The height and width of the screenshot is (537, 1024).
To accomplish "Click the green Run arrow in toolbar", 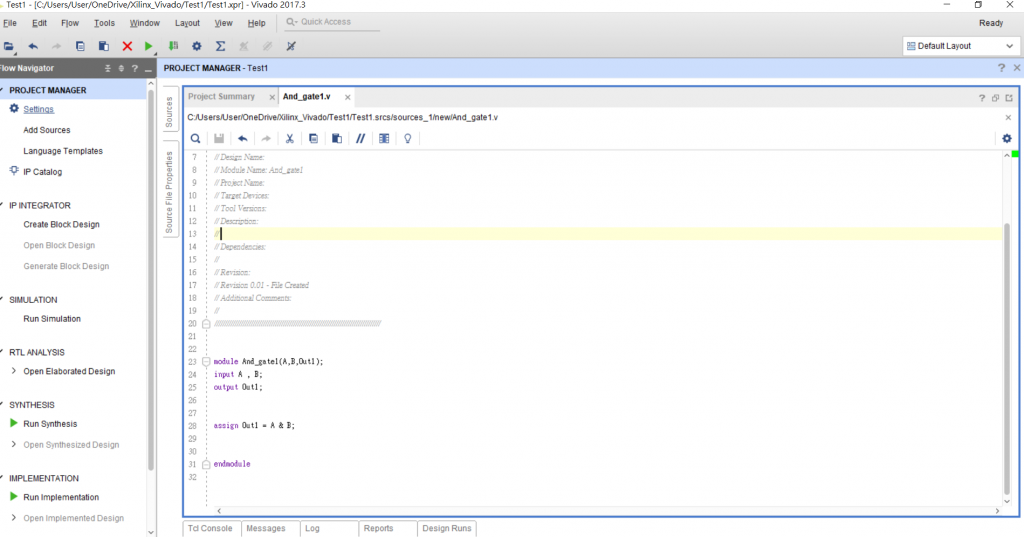I will click(149, 46).
